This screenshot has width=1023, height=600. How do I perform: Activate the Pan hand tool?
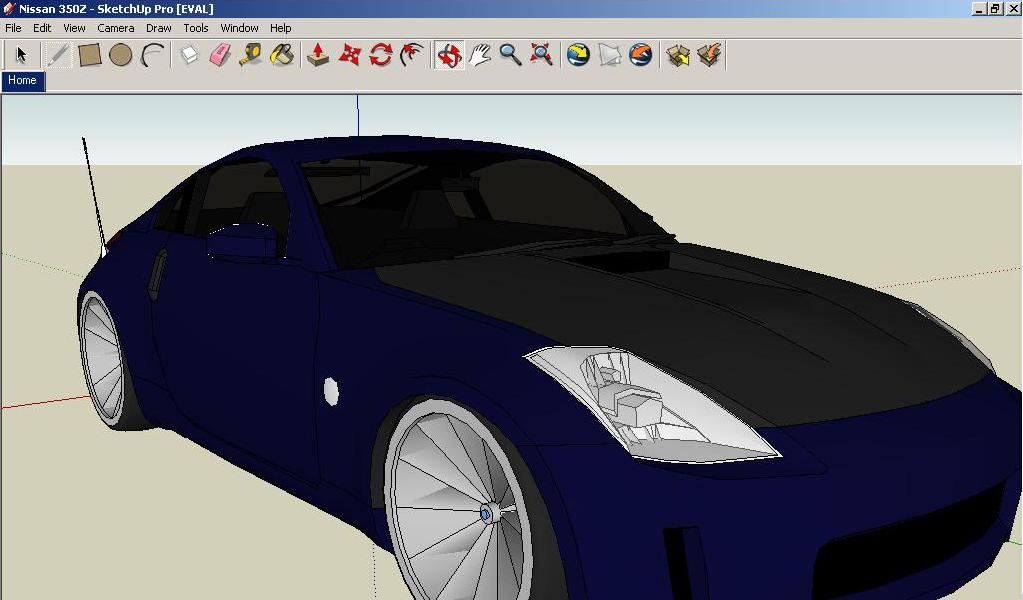480,55
